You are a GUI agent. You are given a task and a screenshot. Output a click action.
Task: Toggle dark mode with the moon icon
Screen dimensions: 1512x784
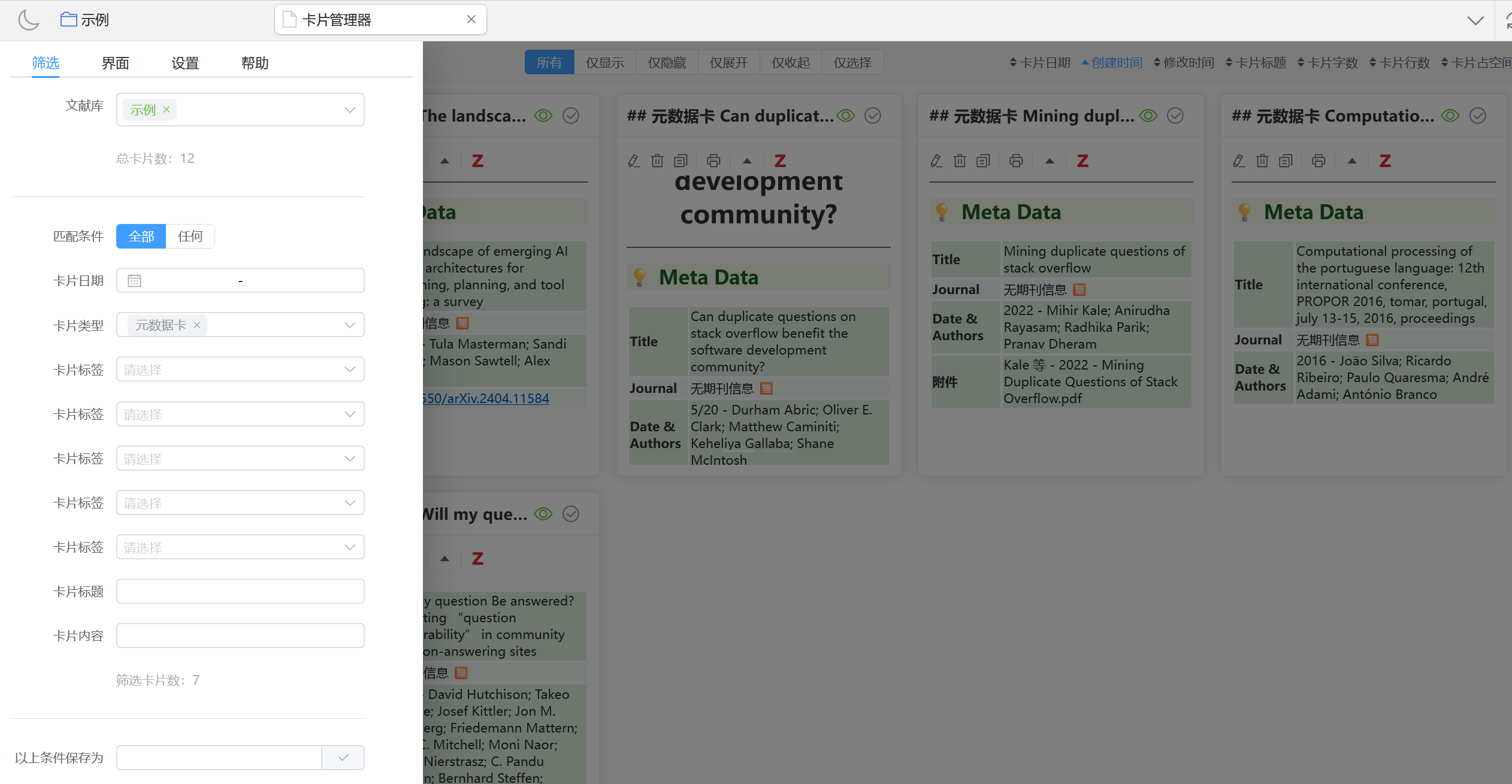point(28,20)
